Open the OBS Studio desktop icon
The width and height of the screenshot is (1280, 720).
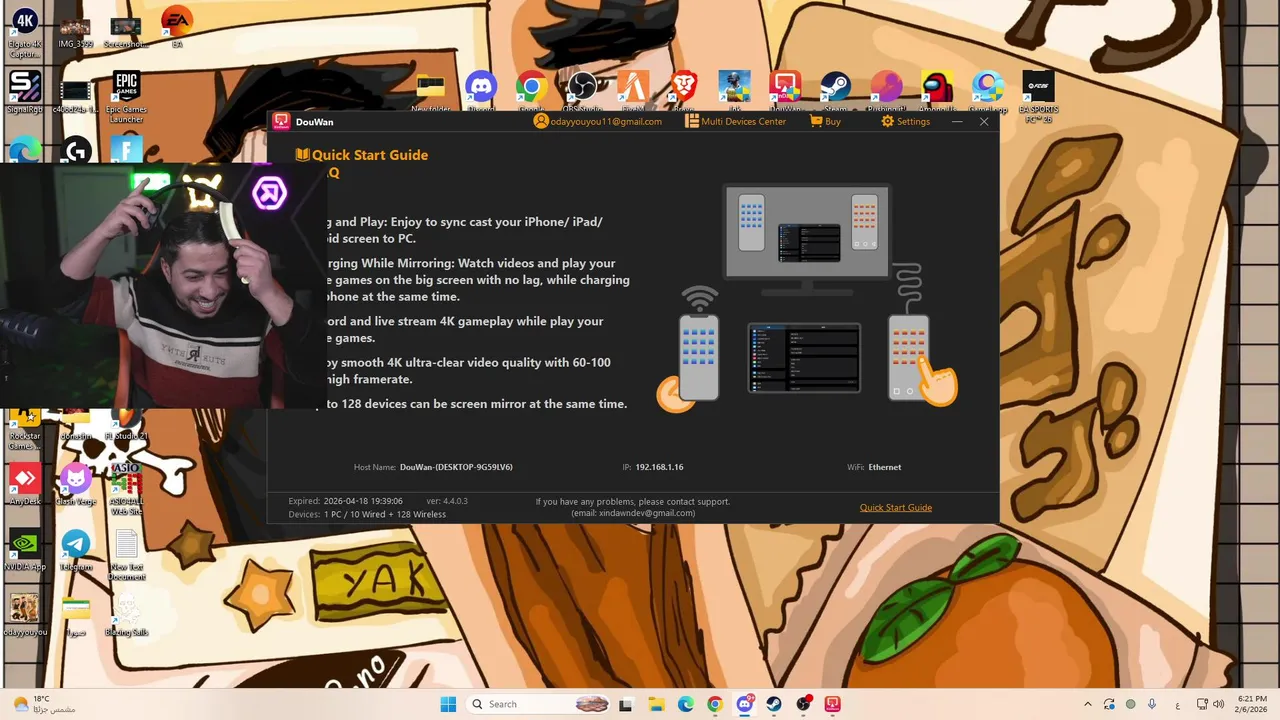[582, 92]
